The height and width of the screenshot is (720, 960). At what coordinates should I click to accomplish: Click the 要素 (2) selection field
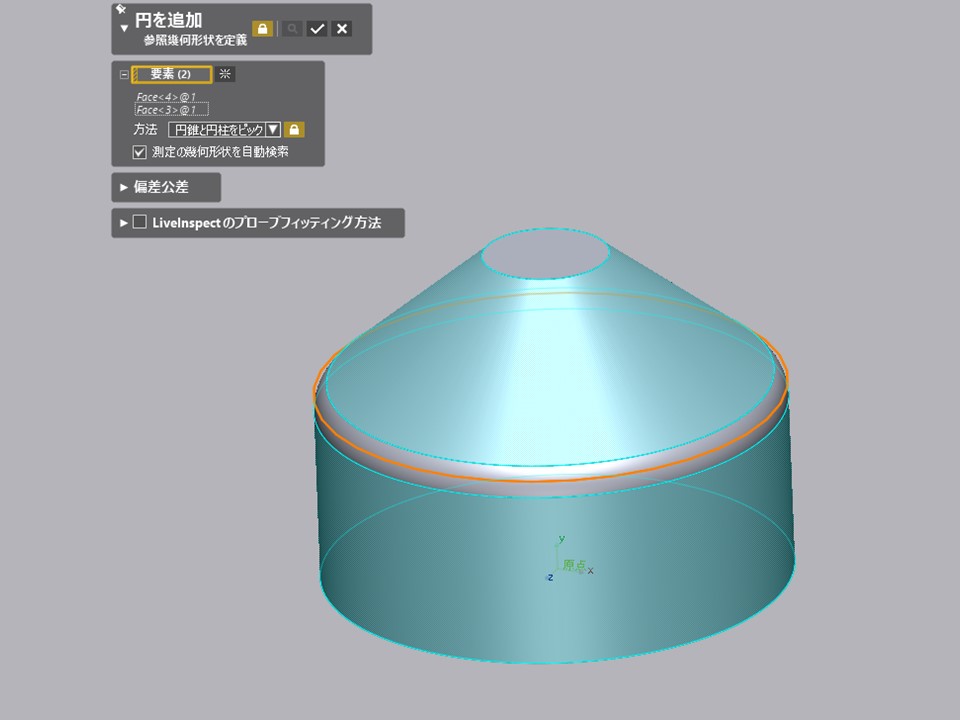[x=171, y=74]
